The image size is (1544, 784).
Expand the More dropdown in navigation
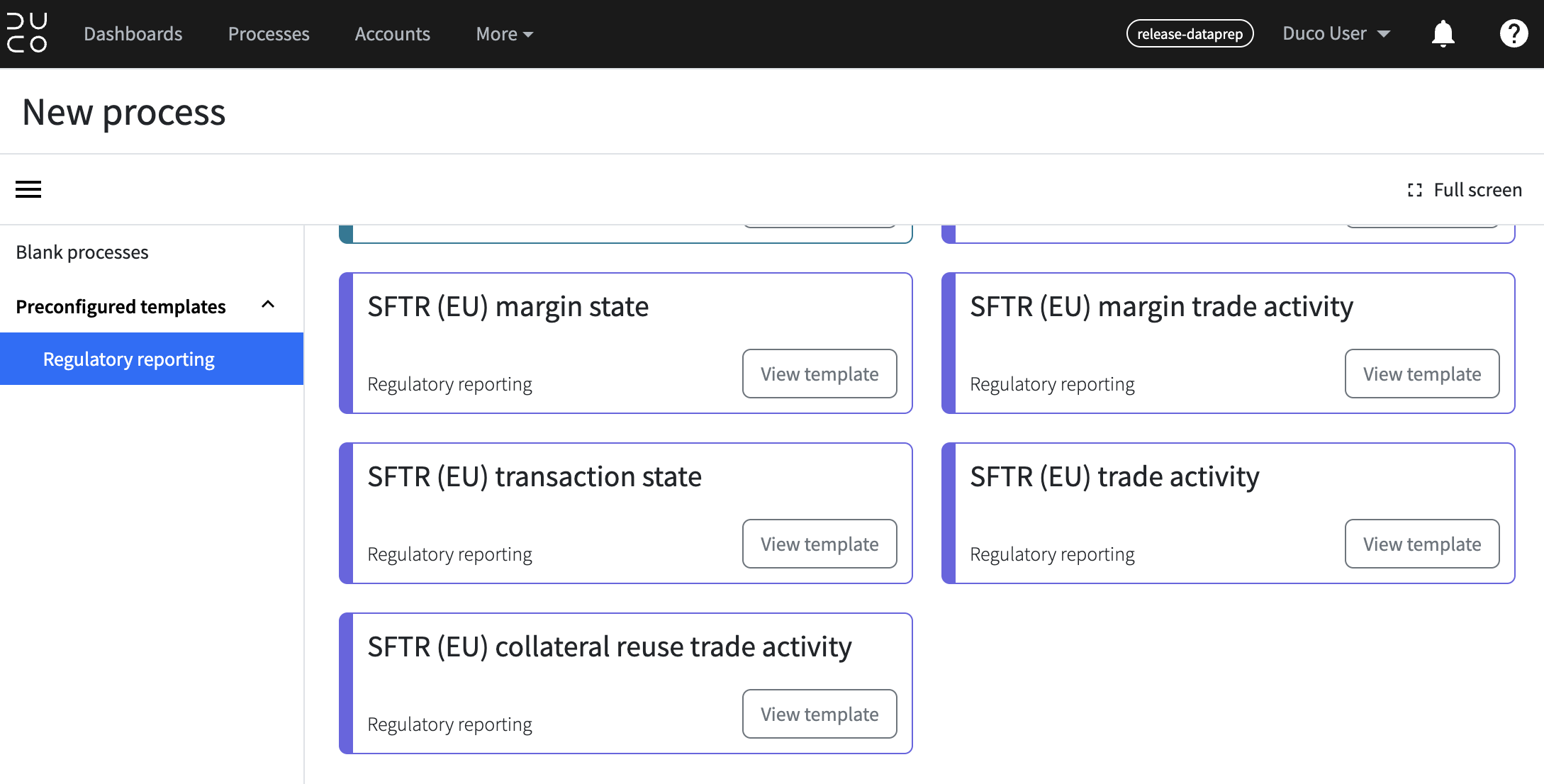pyautogui.click(x=505, y=34)
